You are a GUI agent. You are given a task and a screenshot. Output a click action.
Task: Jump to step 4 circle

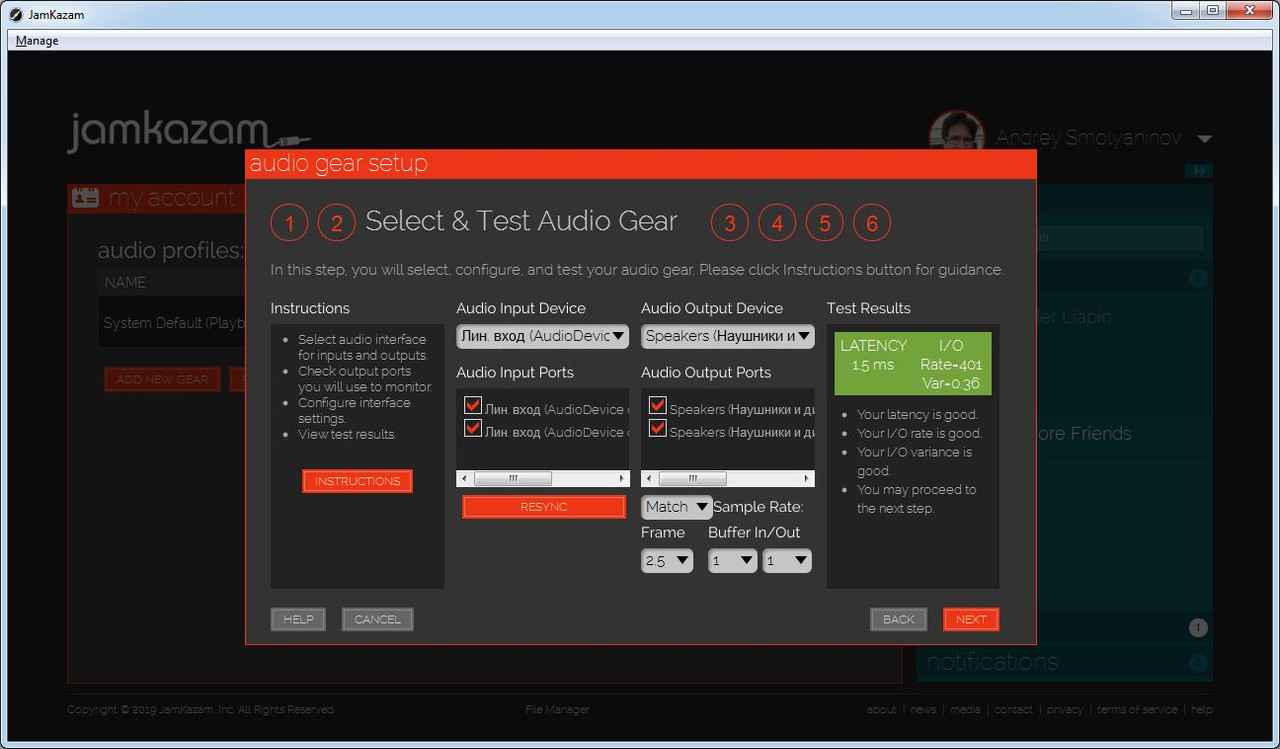tap(777, 223)
